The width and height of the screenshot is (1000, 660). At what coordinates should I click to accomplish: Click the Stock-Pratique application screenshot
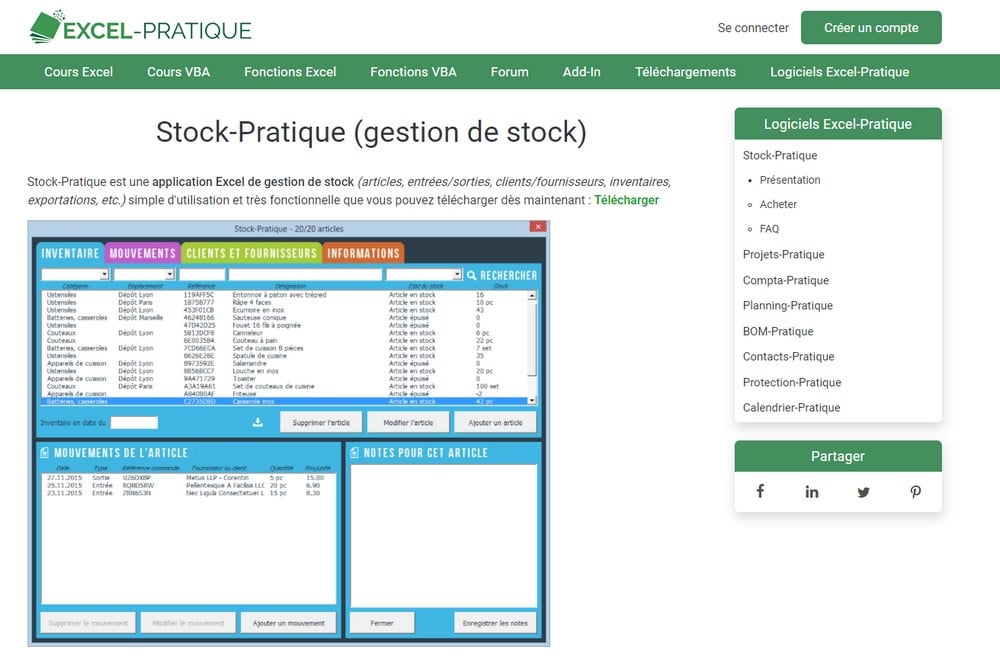click(x=288, y=434)
